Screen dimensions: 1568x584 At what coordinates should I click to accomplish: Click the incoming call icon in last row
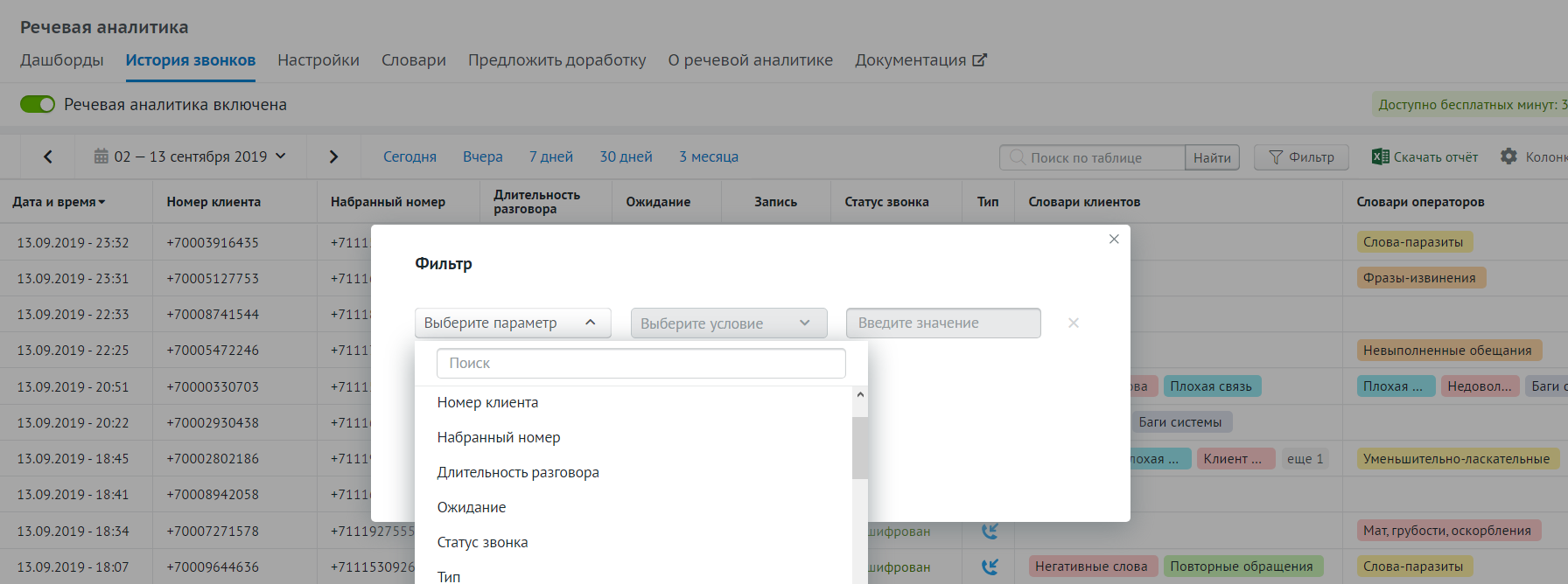[990, 567]
